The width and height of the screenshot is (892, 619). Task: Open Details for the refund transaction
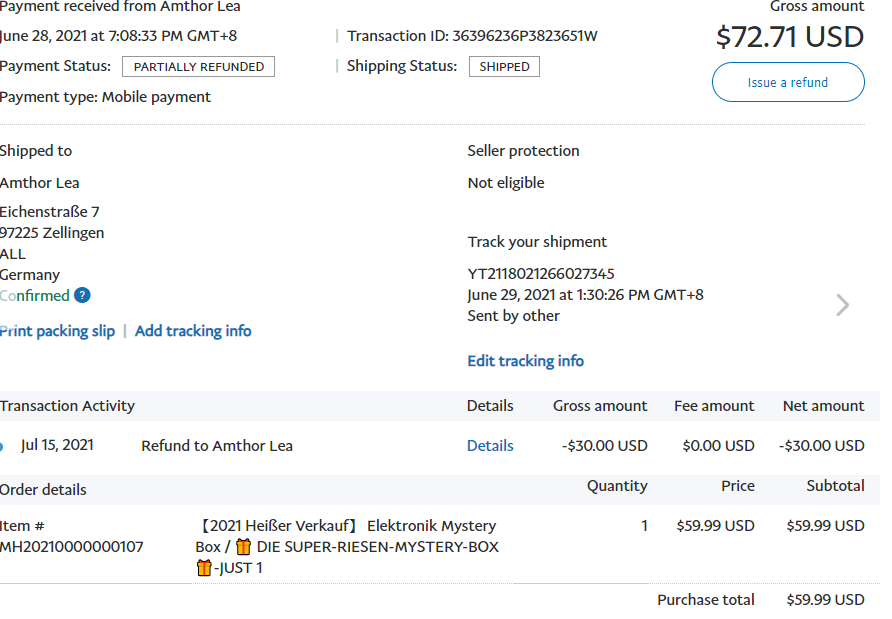(x=490, y=446)
